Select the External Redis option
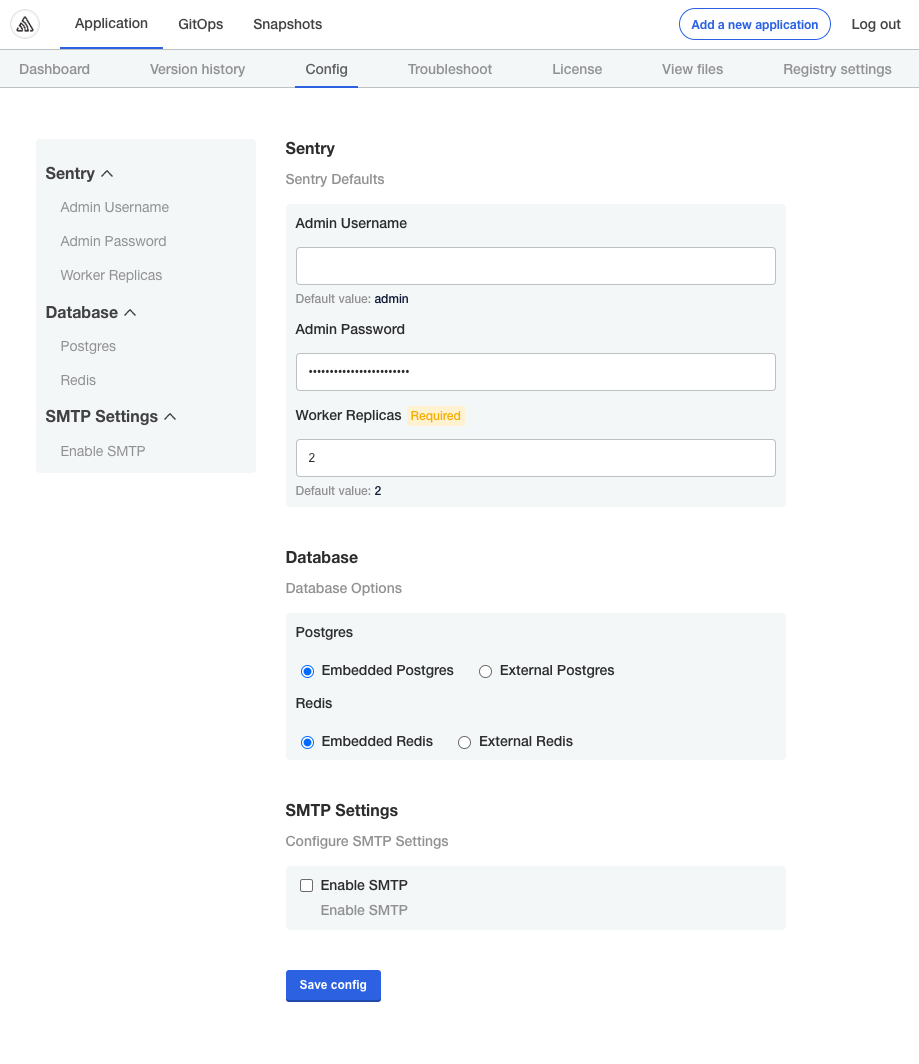The height and width of the screenshot is (1064, 919). [464, 742]
